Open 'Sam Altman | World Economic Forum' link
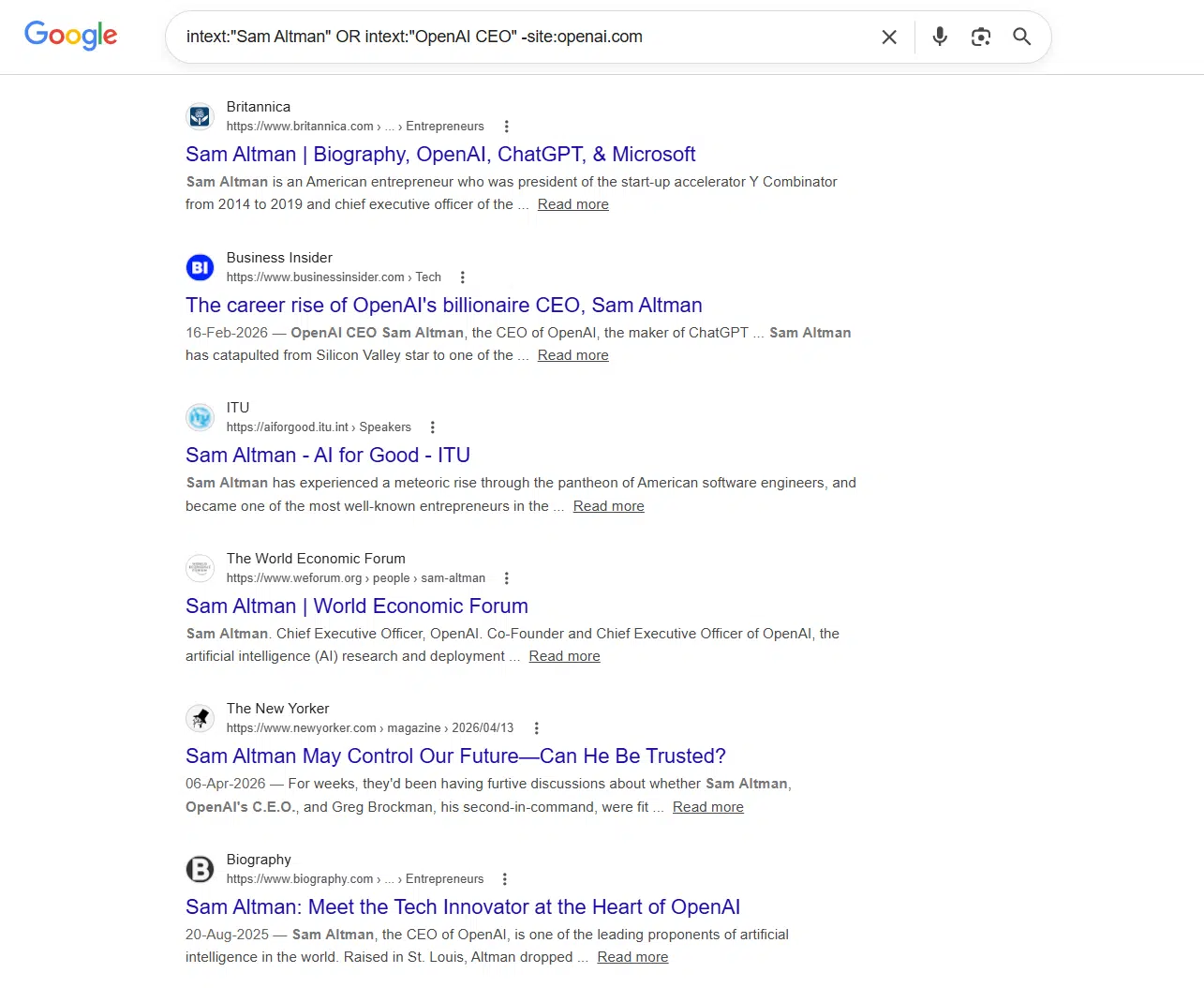 coord(357,606)
